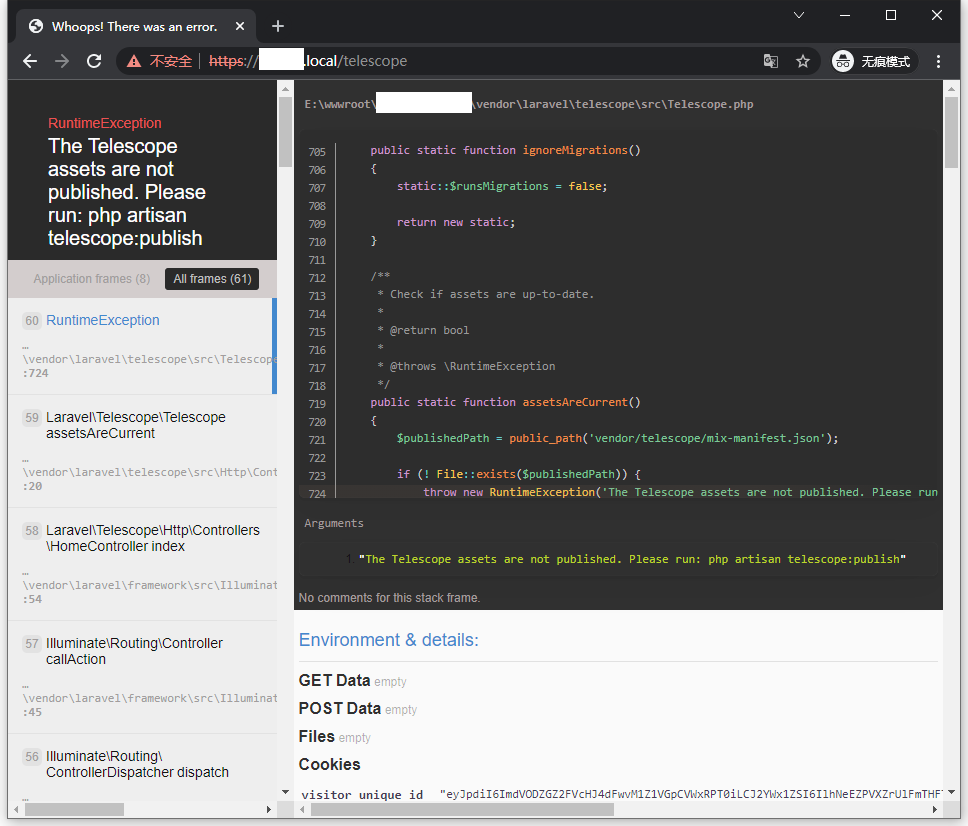968x826 pixels.
Task: Select the All frames (61) tab
Action: (x=212, y=279)
